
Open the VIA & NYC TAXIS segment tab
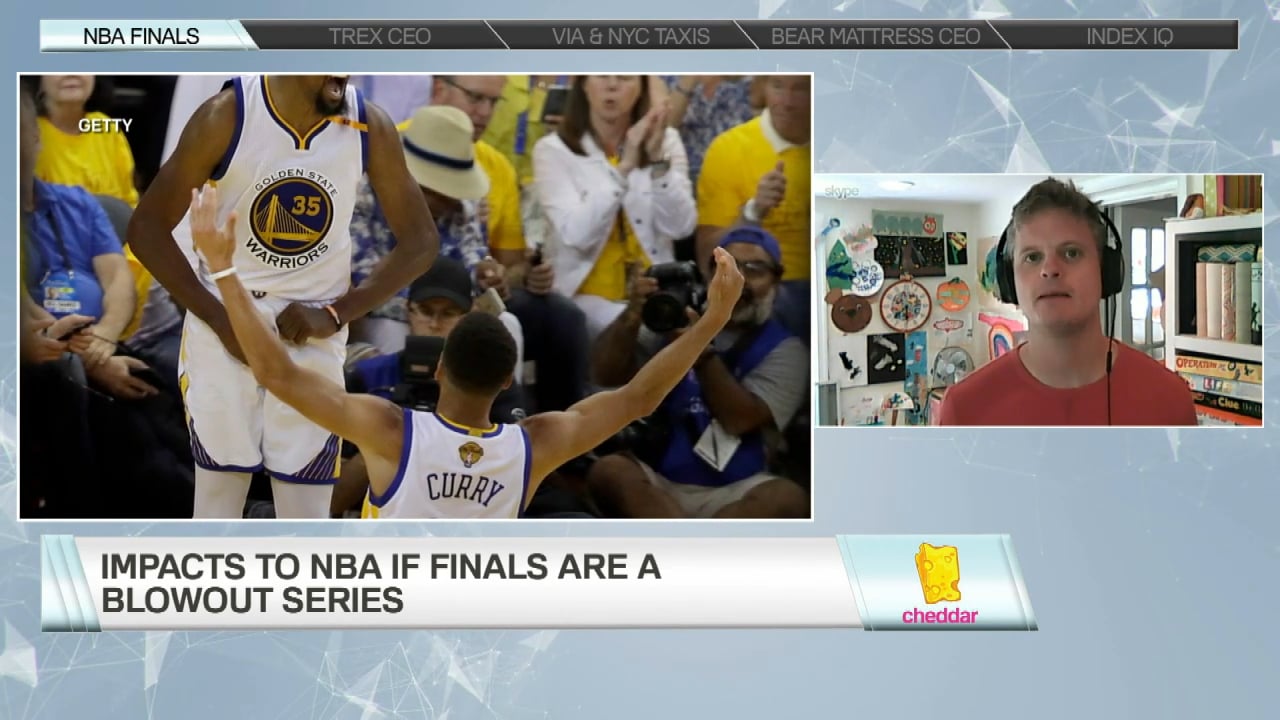pos(630,36)
